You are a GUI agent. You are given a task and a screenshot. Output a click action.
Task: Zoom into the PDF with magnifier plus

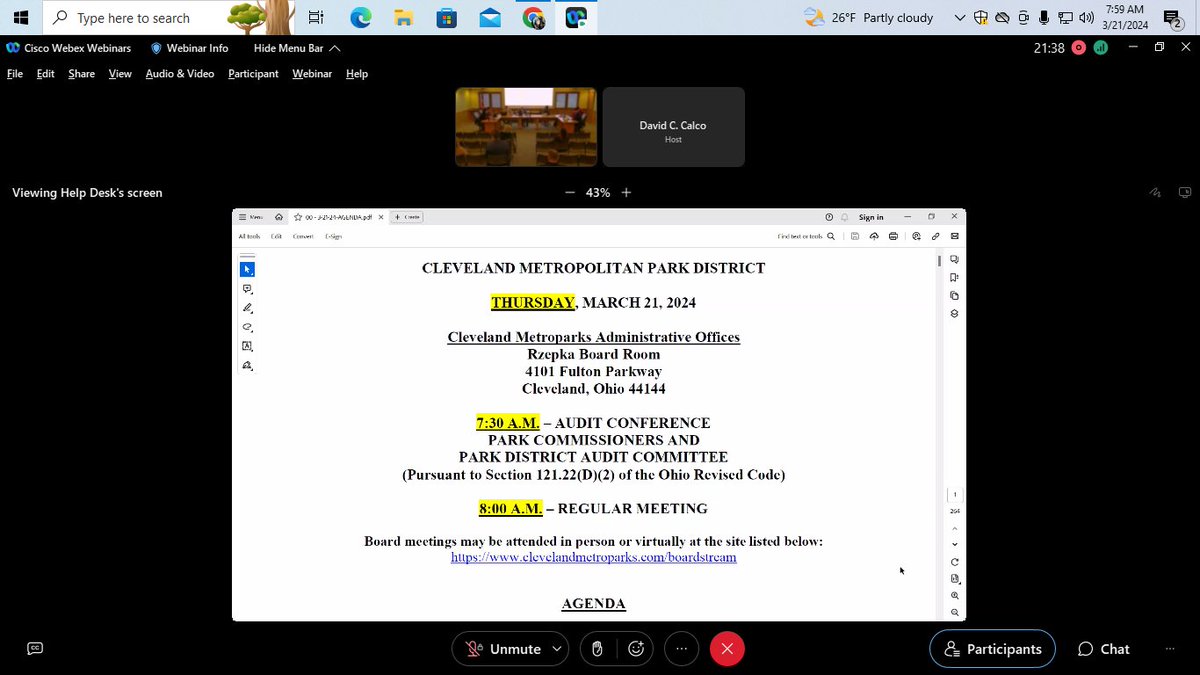954,593
